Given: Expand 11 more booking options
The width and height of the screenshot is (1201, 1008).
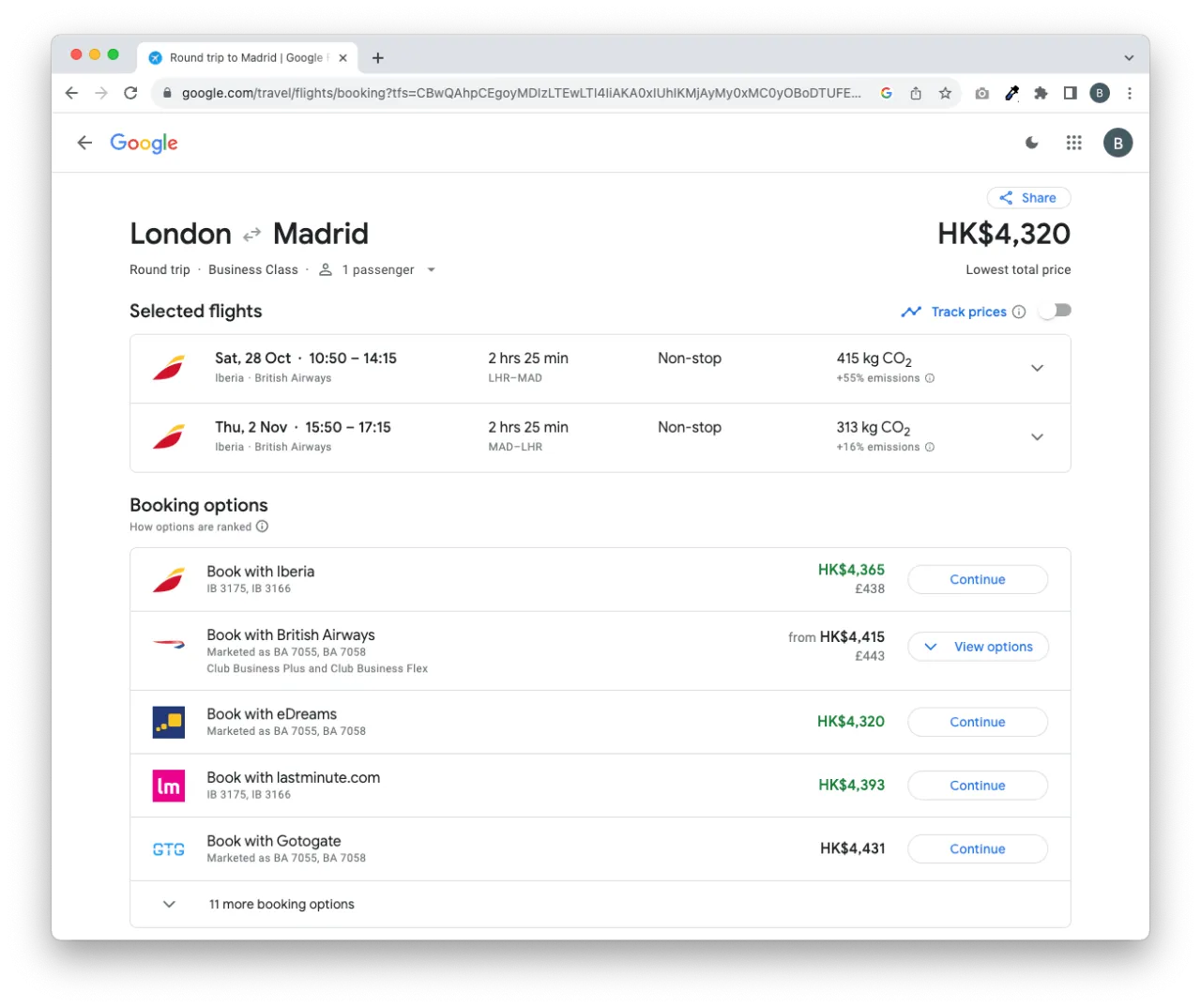Looking at the screenshot, I should [x=600, y=905].
